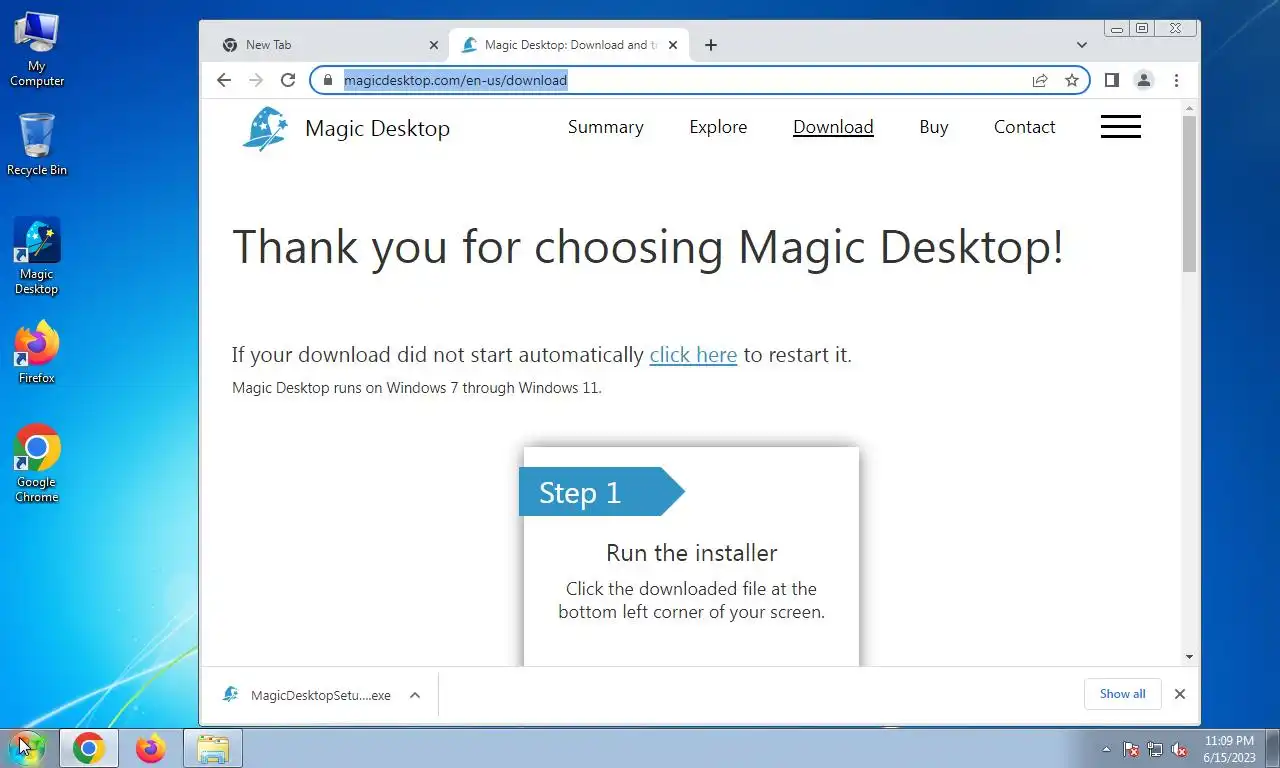Show hidden tray icons arrow

1106,749
